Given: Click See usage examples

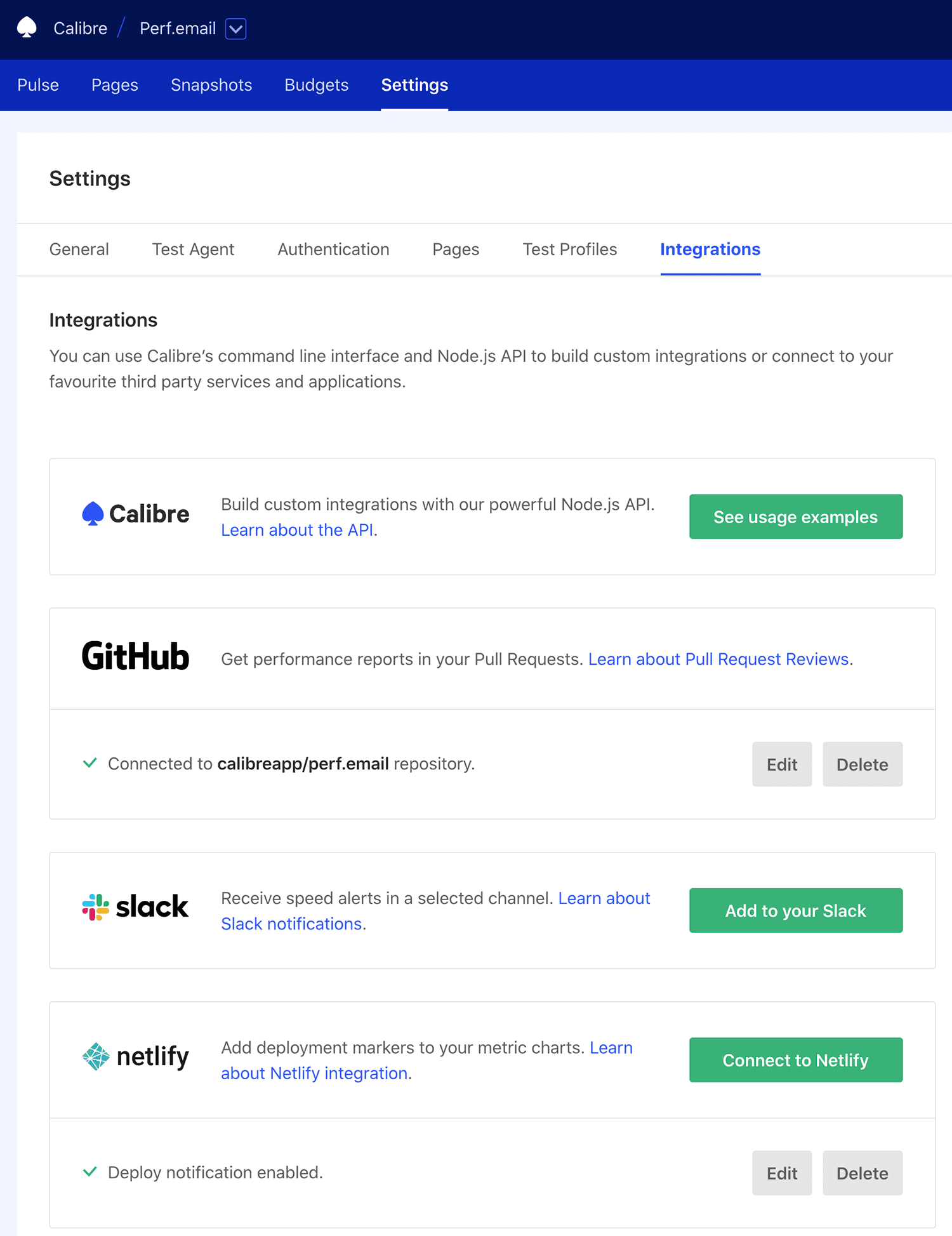Looking at the screenshot, I should click(x=795, y=517).
